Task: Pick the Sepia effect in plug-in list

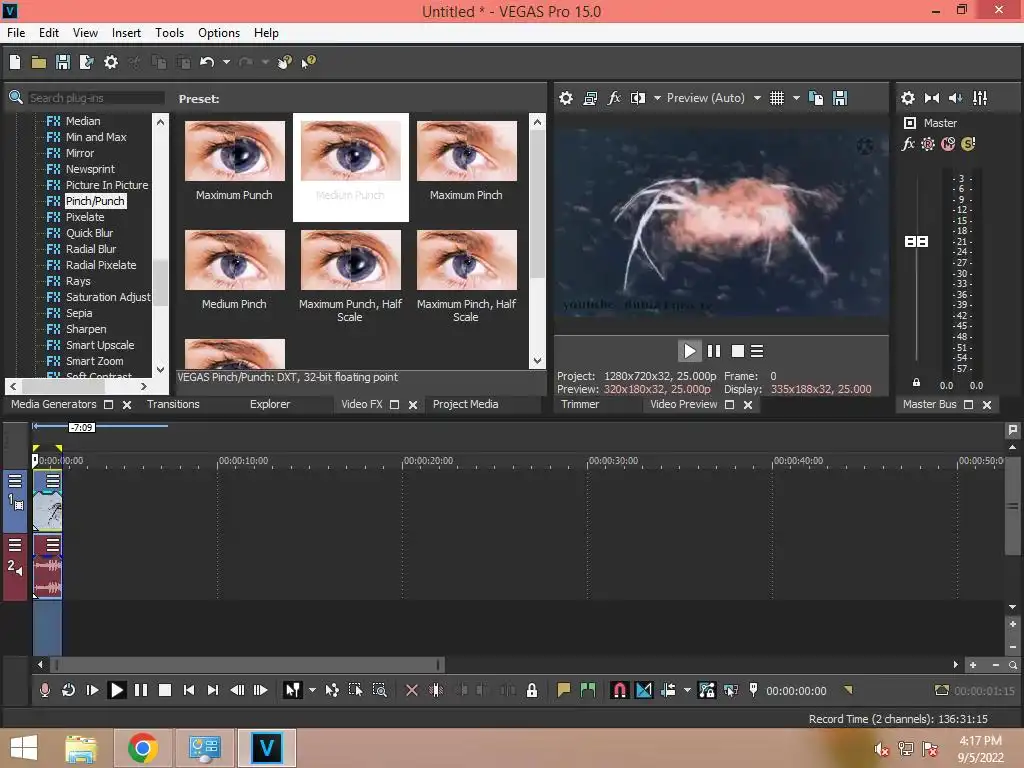Action: 79,313
